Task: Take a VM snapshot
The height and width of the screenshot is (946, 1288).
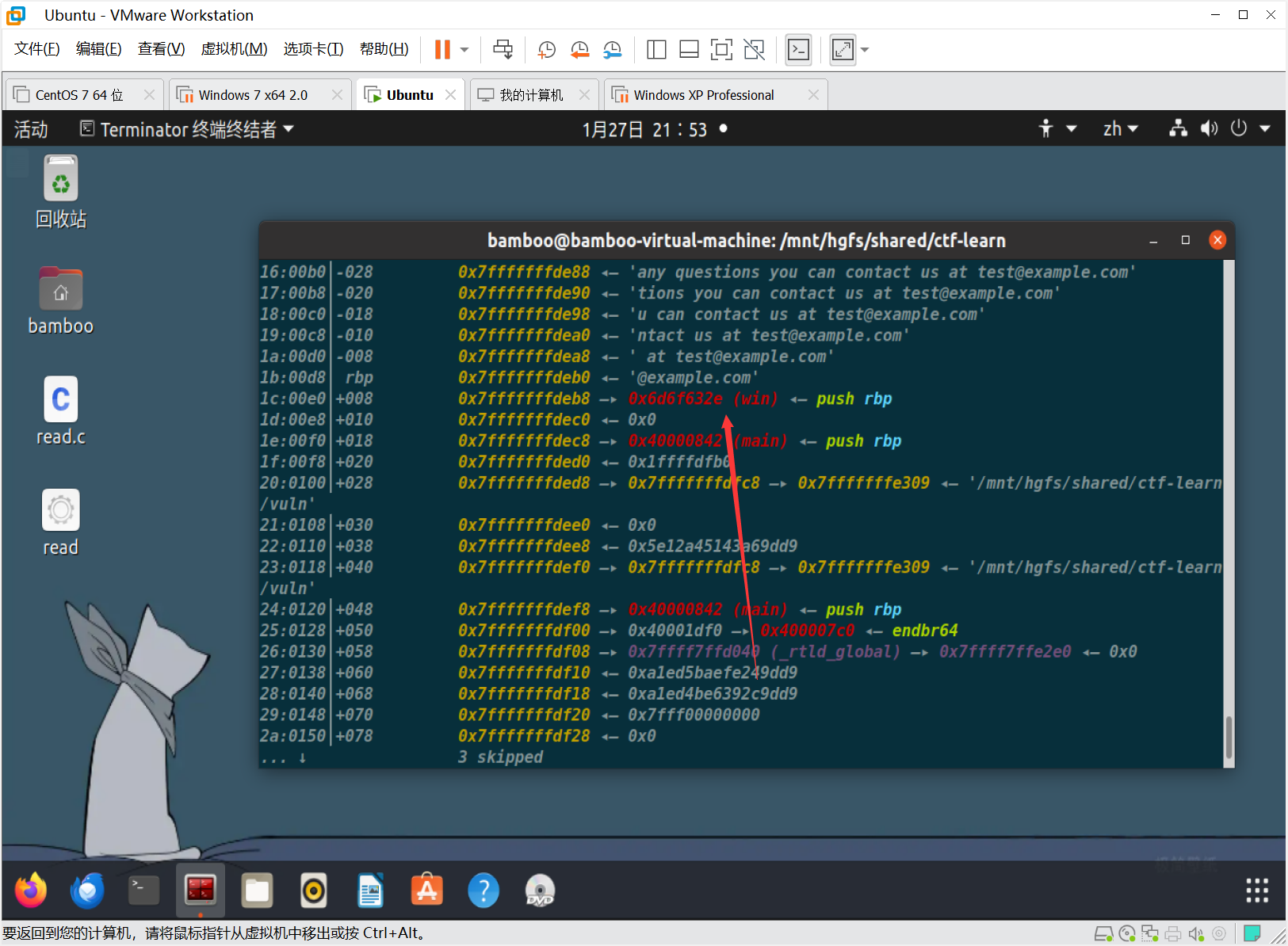Action: point(546,50)
